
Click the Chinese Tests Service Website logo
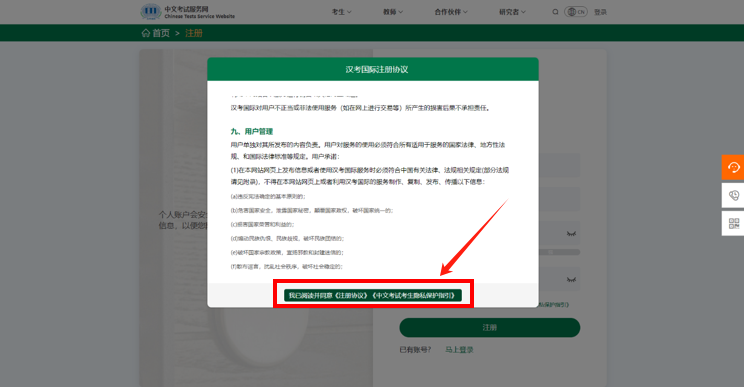click(187, 12)
